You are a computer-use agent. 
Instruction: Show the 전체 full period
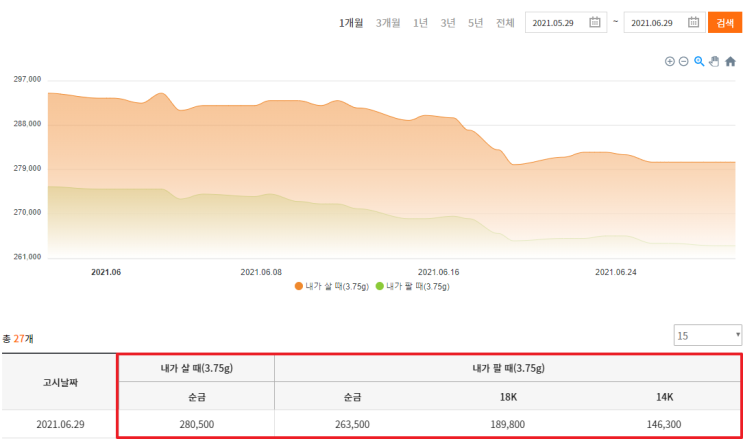click(505, 23)
